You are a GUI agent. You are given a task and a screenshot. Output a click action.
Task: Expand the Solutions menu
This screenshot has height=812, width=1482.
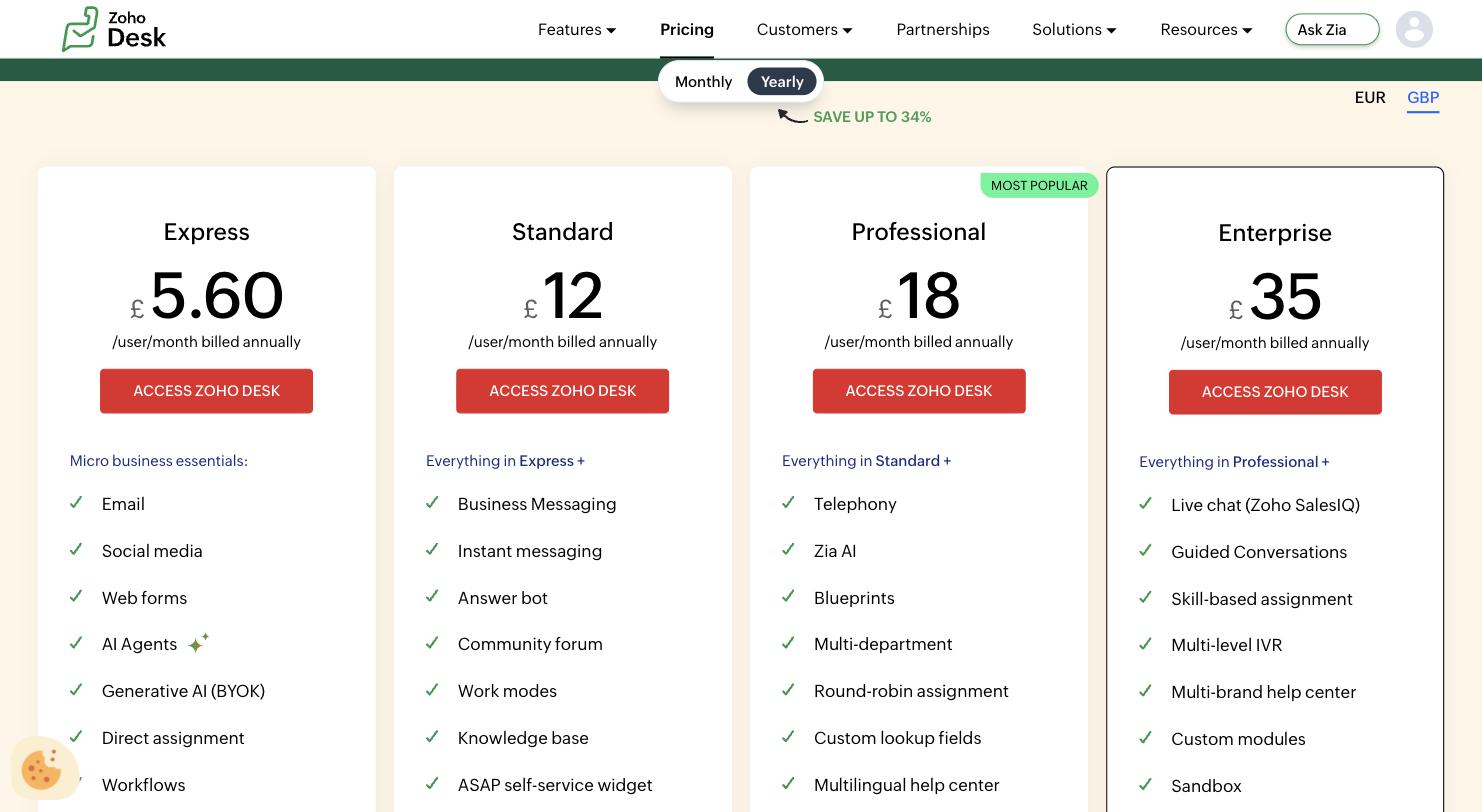tap(1075, 29)
